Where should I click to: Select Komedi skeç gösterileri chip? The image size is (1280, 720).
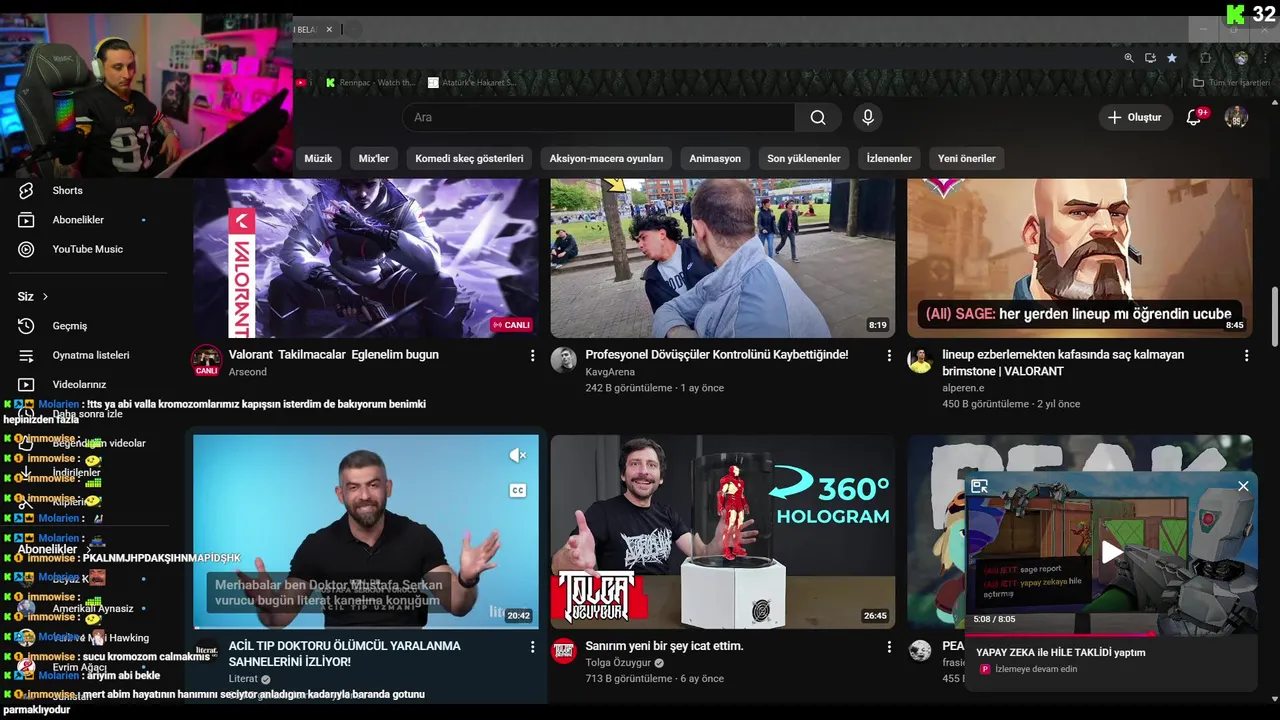[469, 158]
